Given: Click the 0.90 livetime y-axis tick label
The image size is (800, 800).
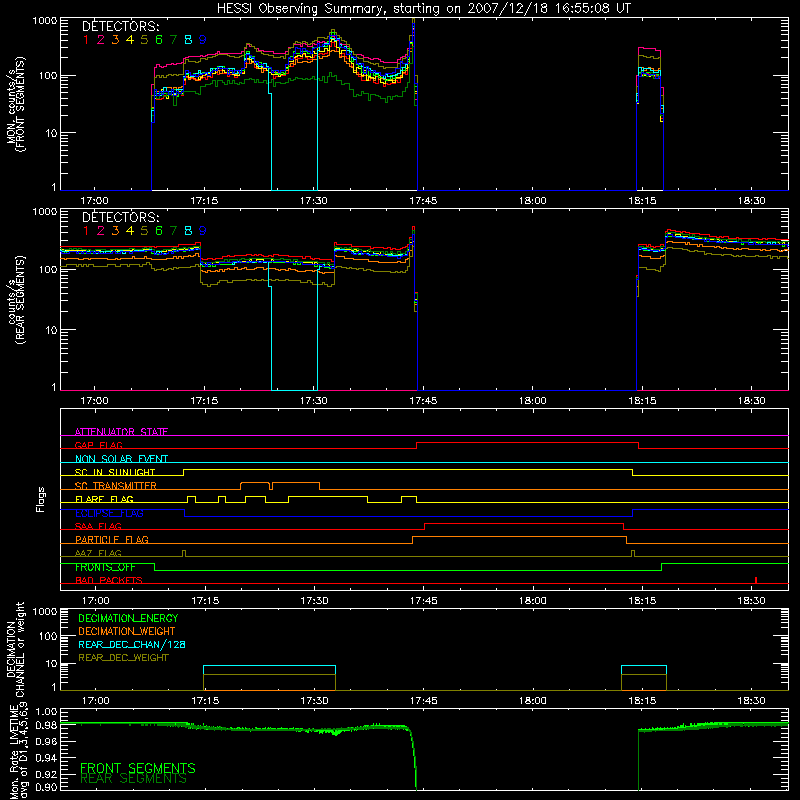Looking at the screenshot, I should coord(46,787).
